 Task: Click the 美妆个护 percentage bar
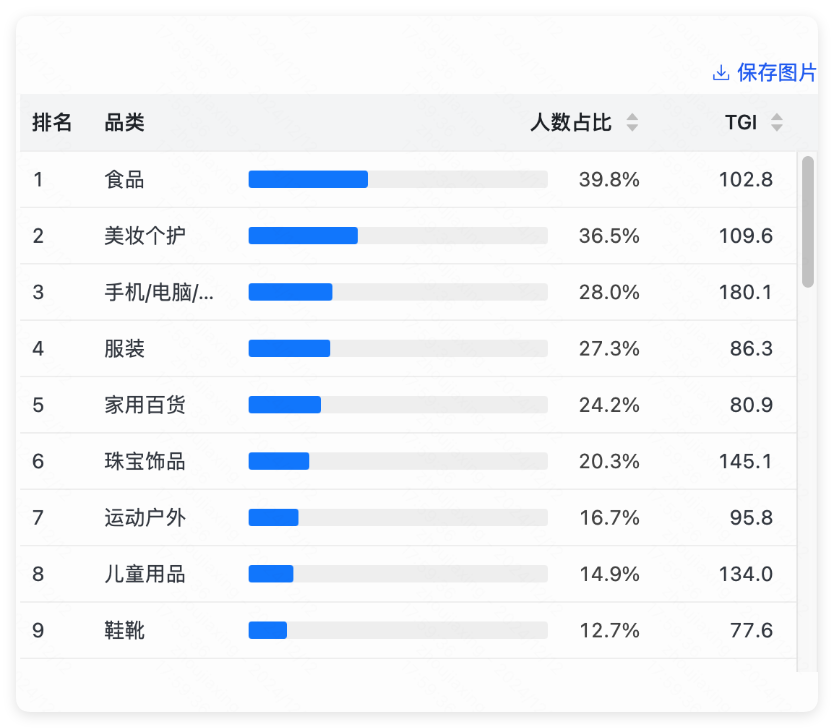(397, 236)
